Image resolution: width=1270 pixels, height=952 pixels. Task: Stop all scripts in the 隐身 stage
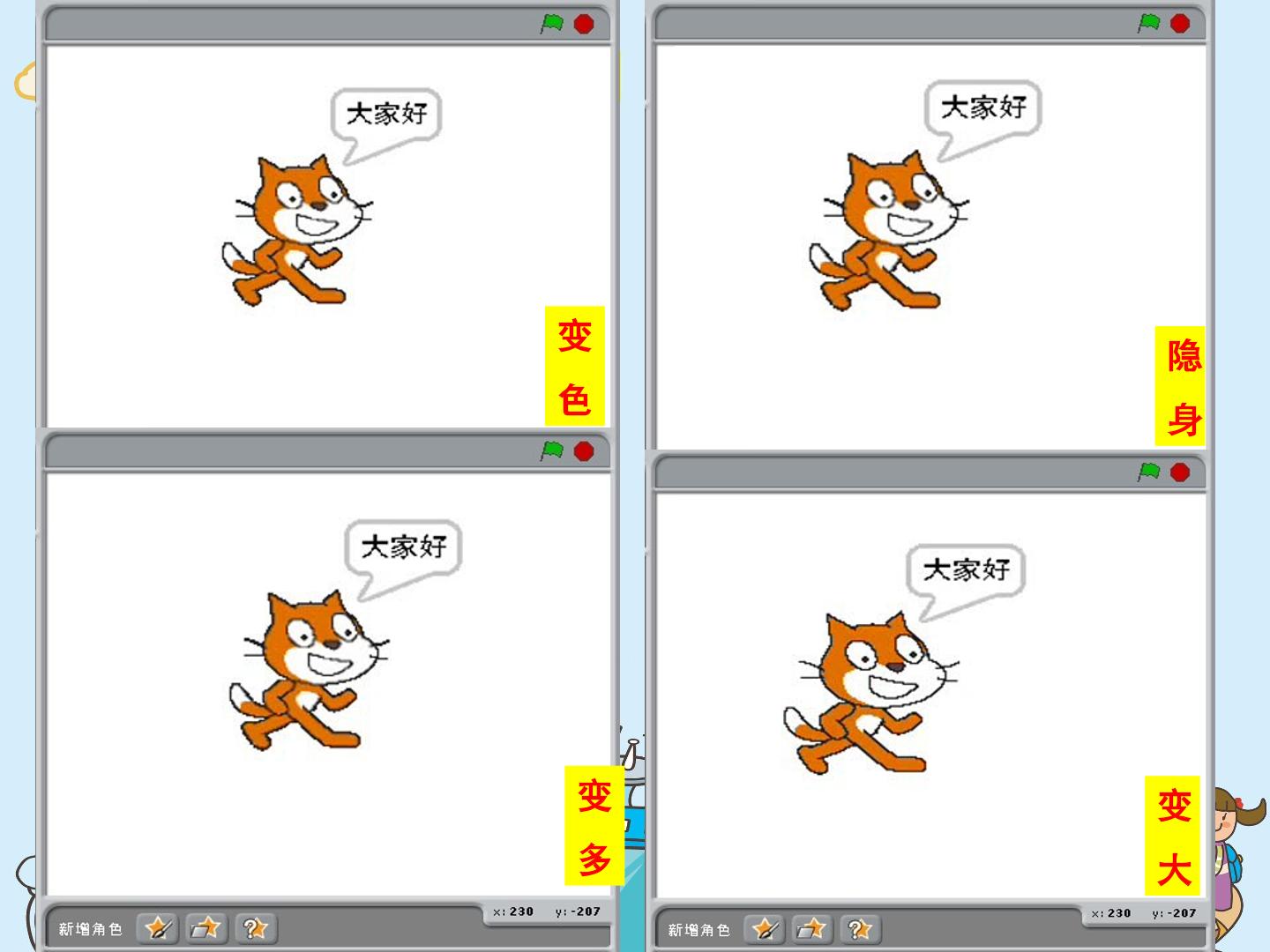pyautogui.click(x=1180, y=23)
